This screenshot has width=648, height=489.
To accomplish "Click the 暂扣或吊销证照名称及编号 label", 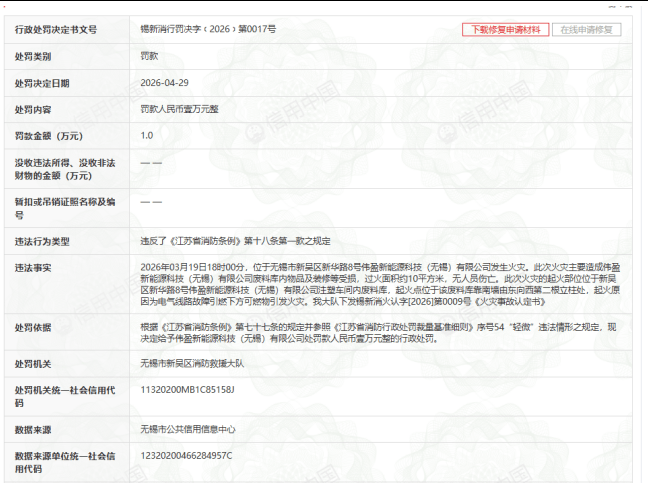I will click(x=65, y=208).
